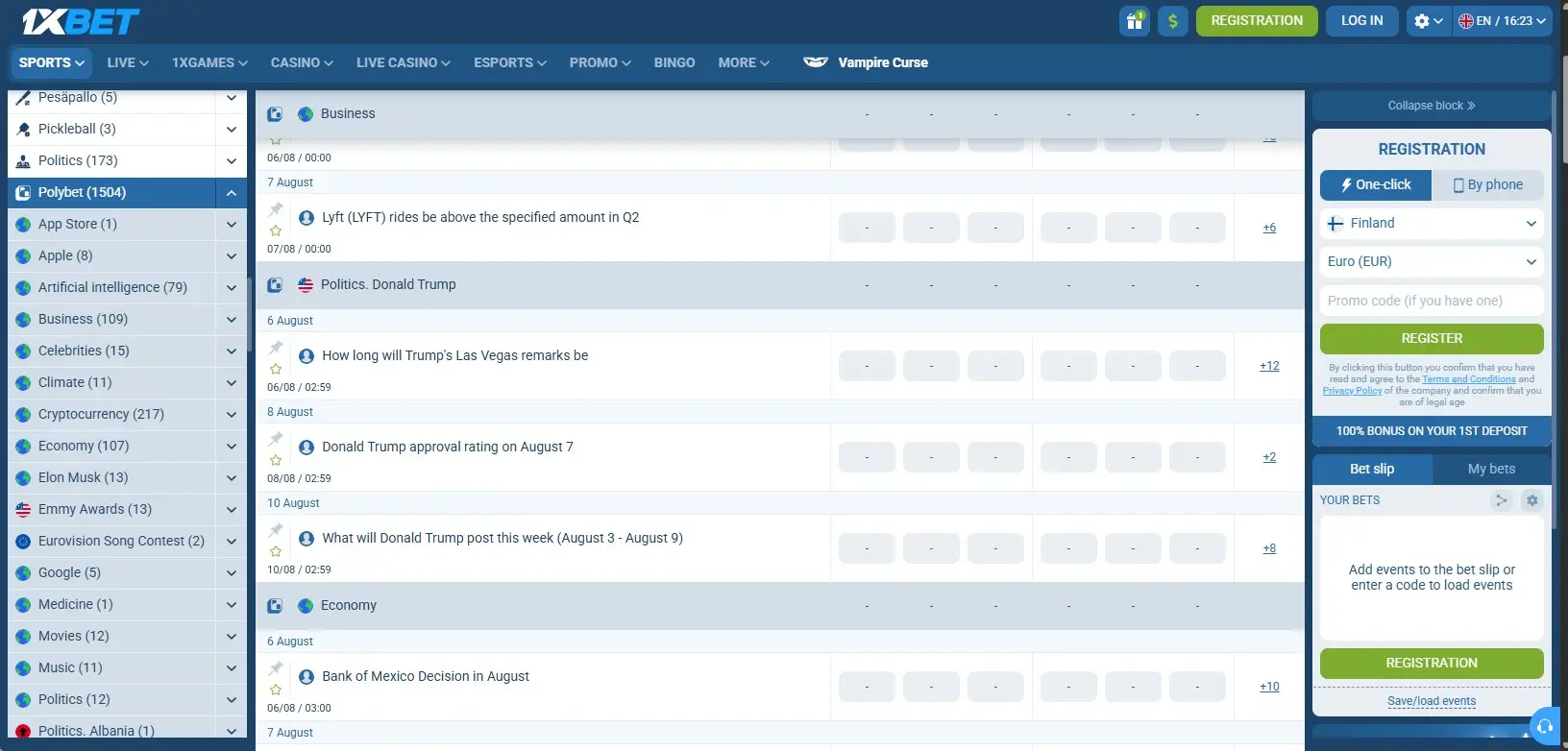The height and width of the screenshot is (751, 1568).
Task: Star the Bank of Mexico Decision event
Action: [276, 690]
